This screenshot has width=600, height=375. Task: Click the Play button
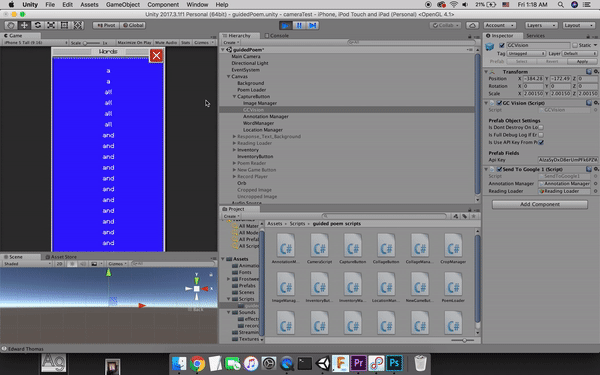(x=285, y=25)
